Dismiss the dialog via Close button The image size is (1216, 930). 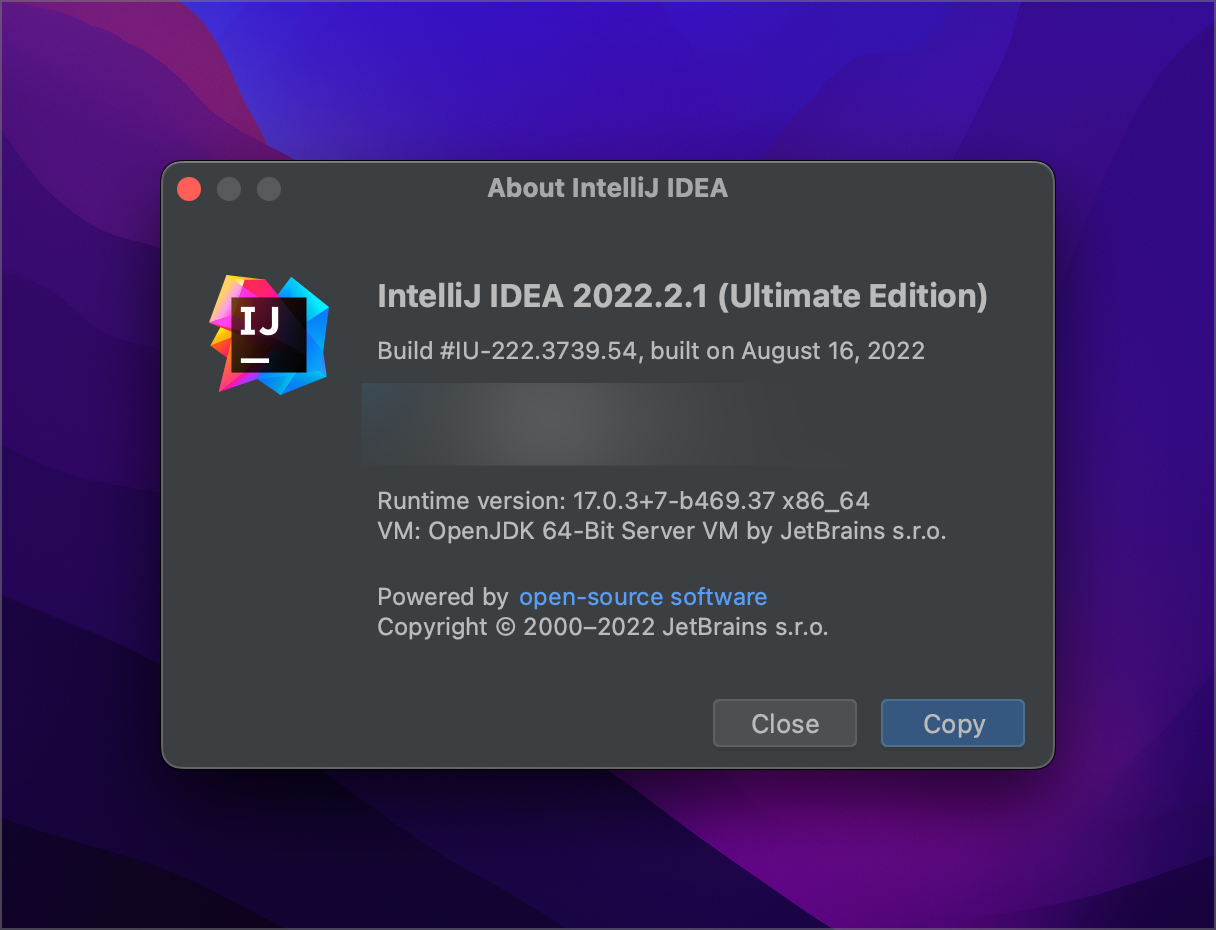pyautogui.click(x=784, y=723)
